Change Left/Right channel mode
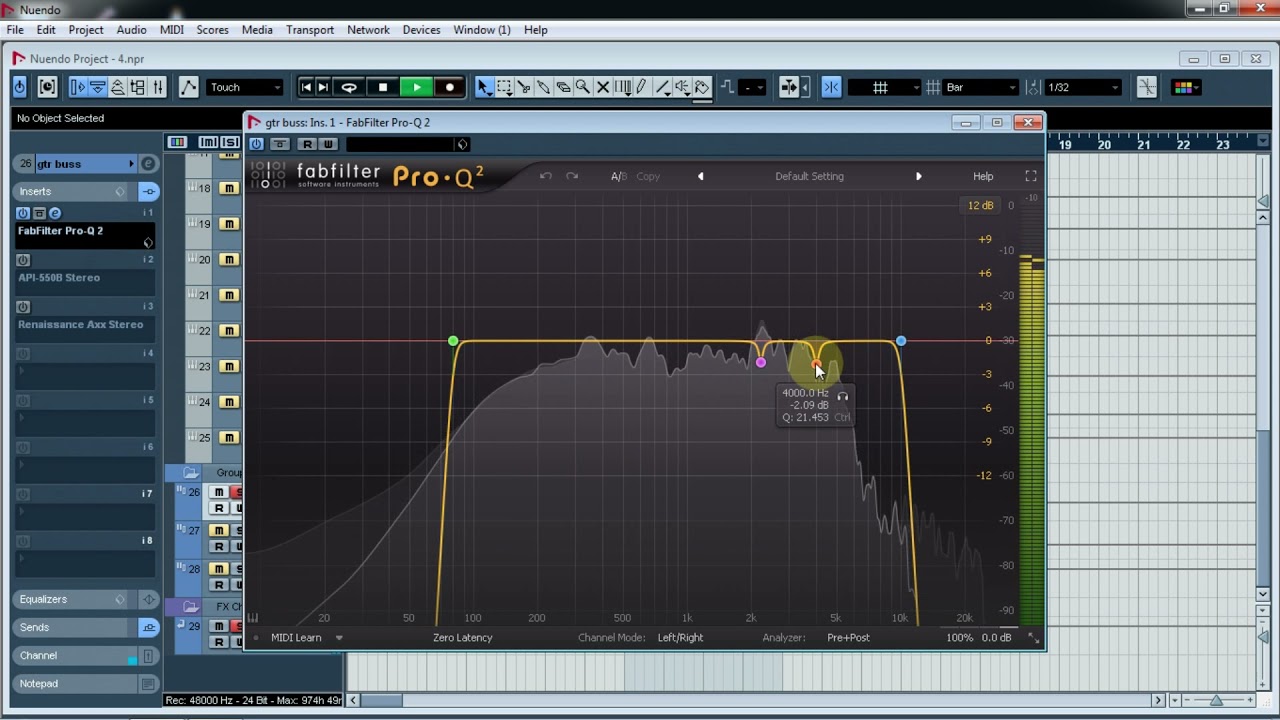1280x720 pixels. point(680,638)
